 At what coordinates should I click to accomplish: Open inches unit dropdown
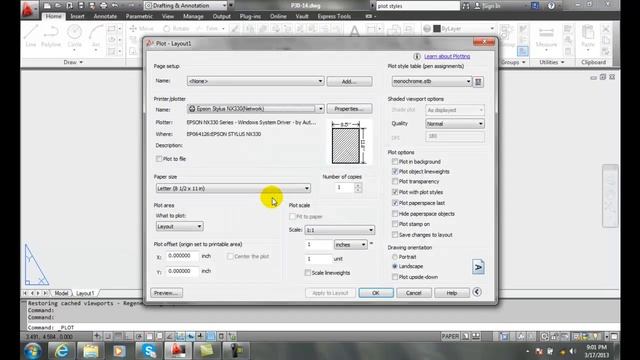click(x=350, y=244)
